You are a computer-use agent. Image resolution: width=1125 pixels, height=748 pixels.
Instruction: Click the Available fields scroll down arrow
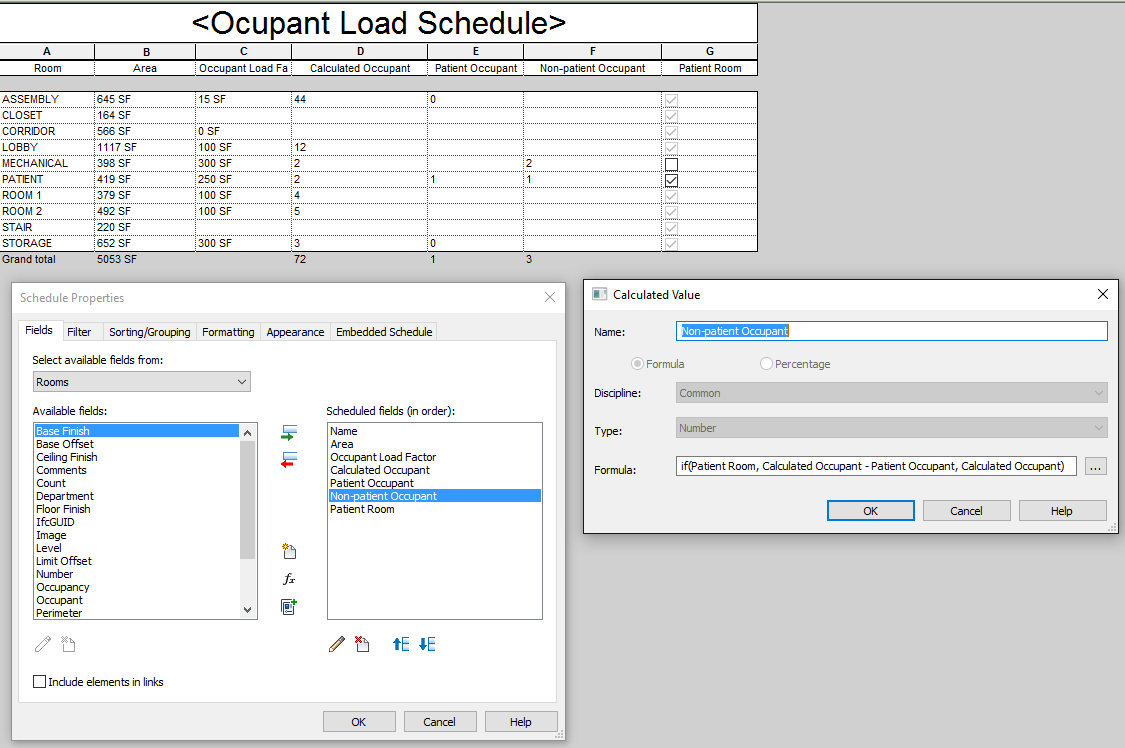coord(248,610)
